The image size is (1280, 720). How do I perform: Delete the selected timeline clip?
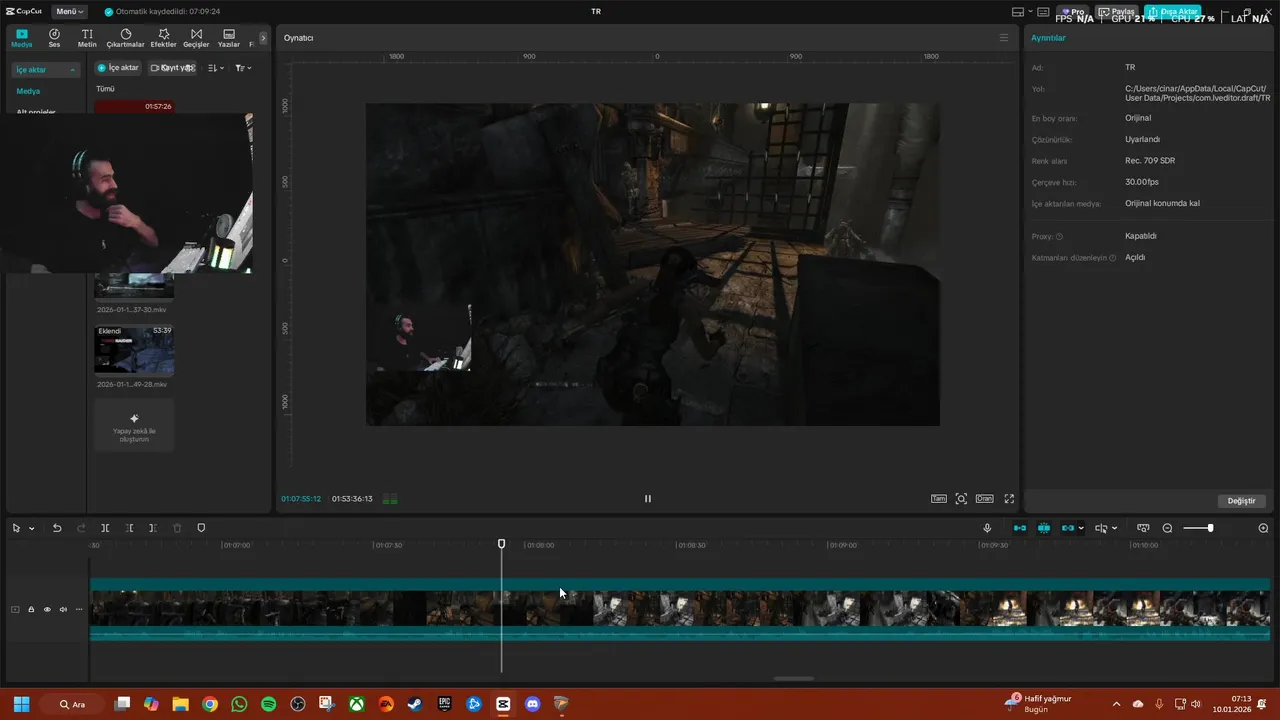click(177, 528)
